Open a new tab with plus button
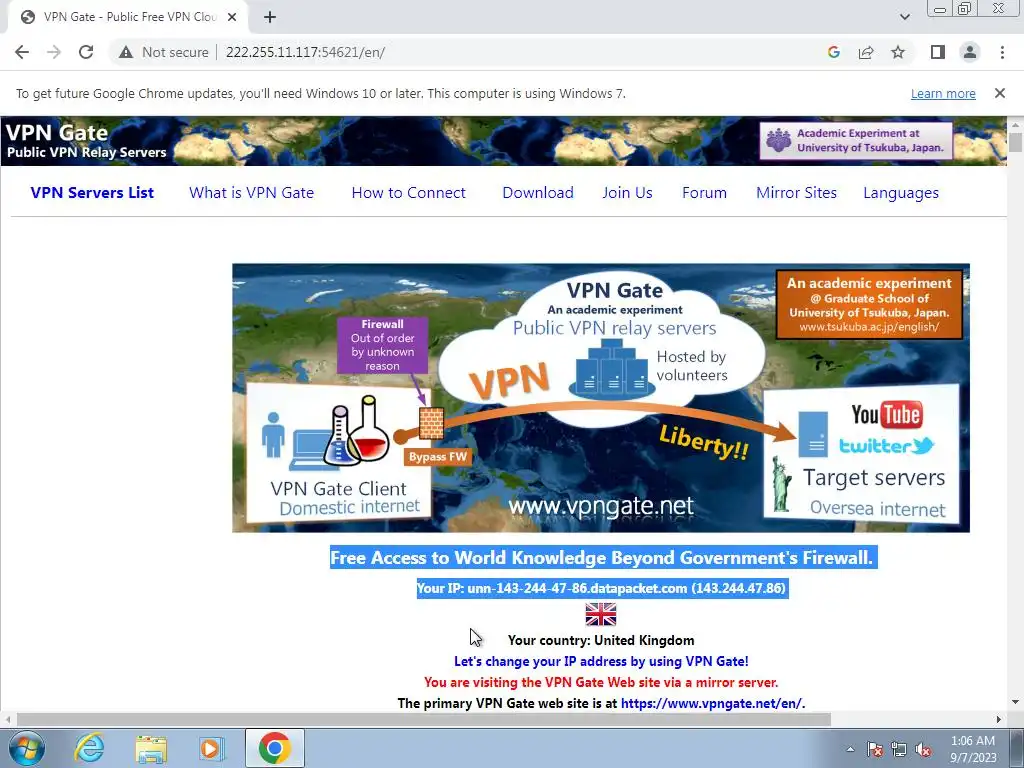This screenshot has width=1024, height=768. click(x=270, y=17)
